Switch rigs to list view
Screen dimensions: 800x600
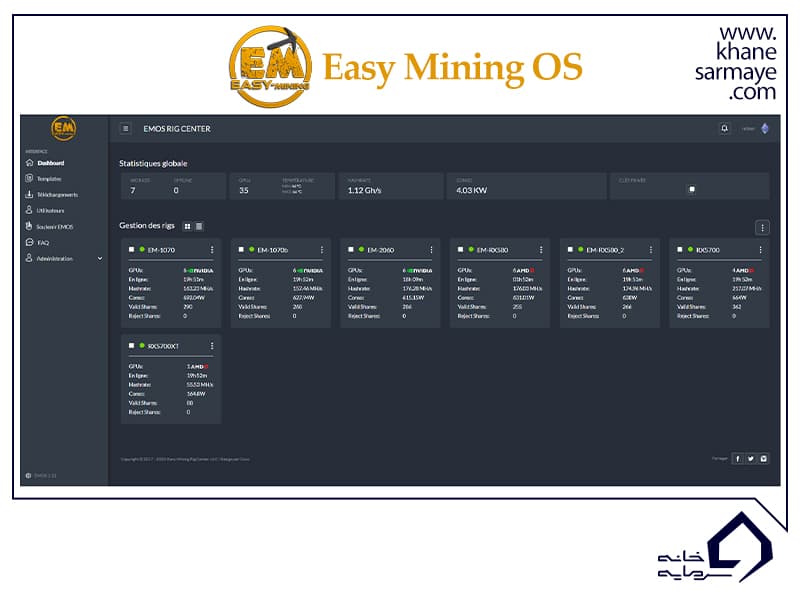199,226
